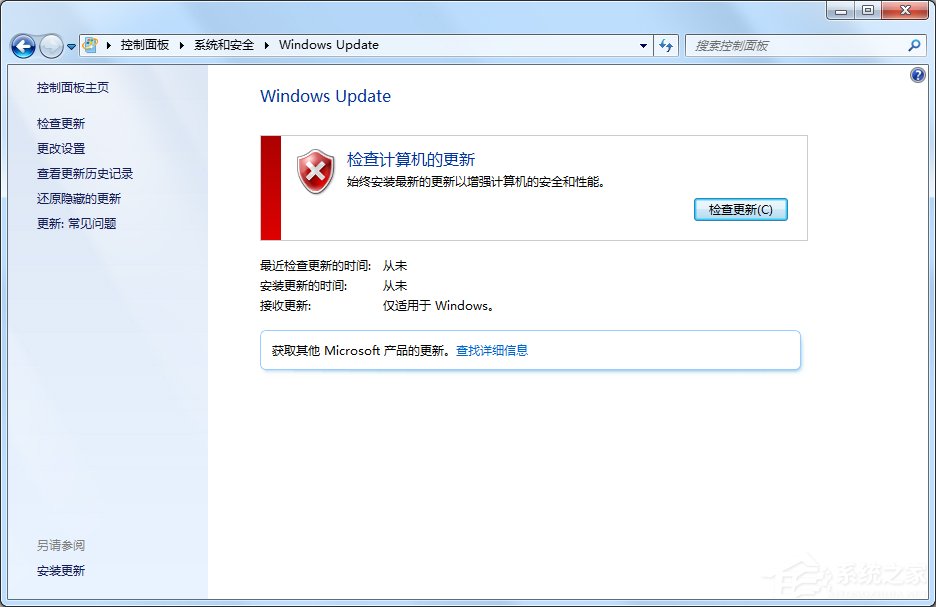
Task: Click the refresh icon in the address bar
Action: [666, 45]
